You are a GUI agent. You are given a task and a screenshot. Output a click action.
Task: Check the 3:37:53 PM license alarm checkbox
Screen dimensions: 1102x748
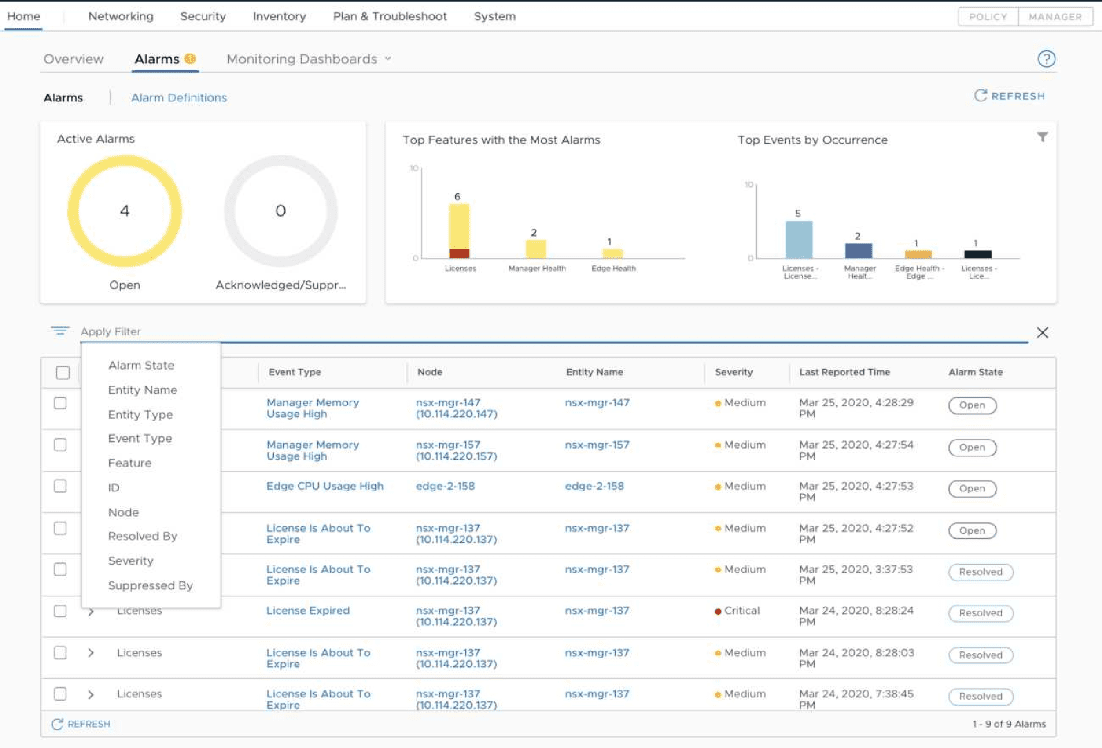[60, 569]
